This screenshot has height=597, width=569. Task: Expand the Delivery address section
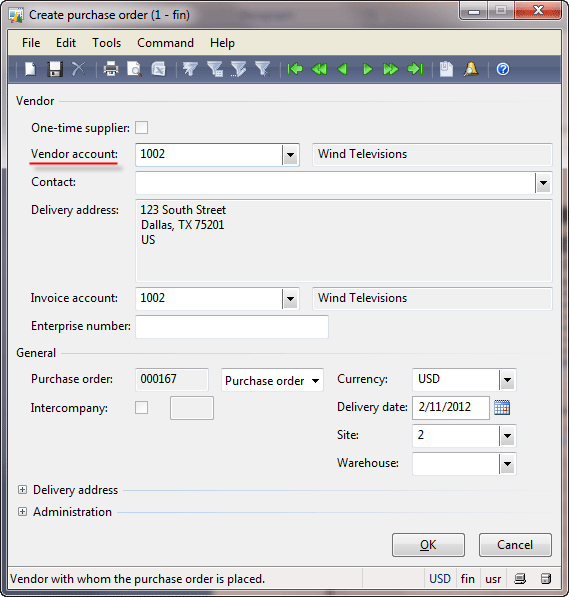(x=22, y=490)
